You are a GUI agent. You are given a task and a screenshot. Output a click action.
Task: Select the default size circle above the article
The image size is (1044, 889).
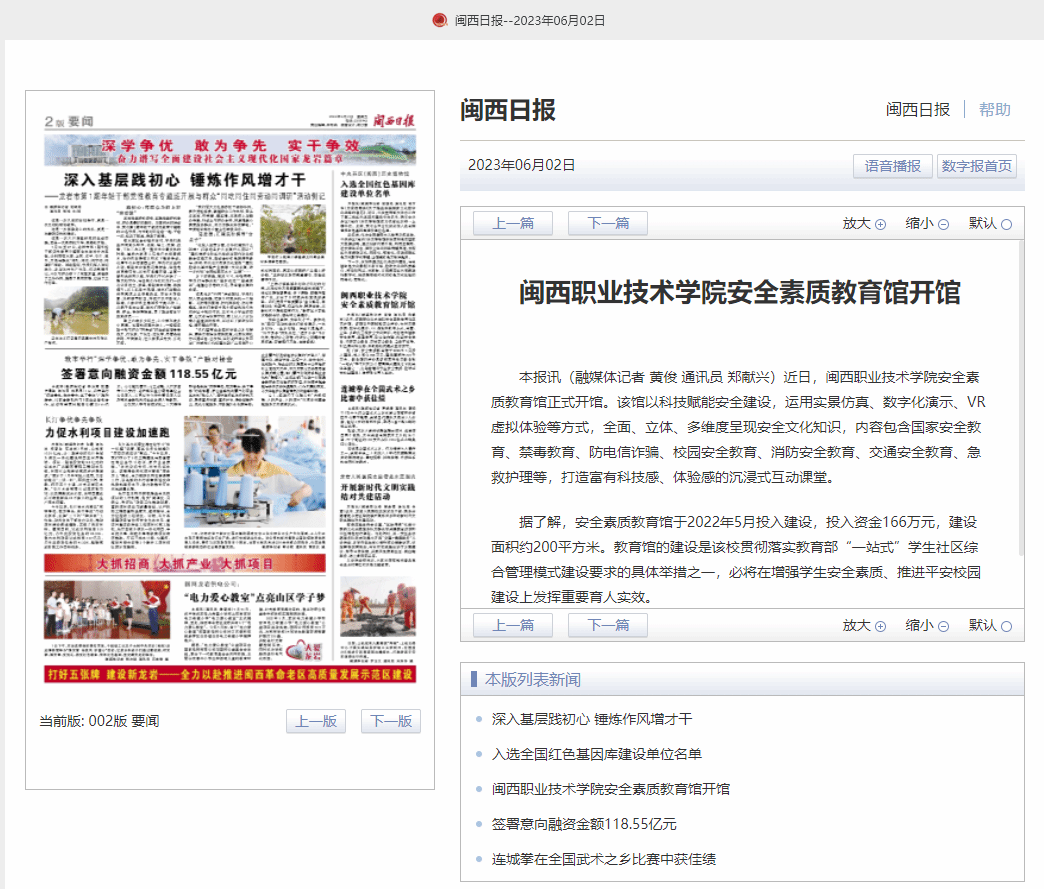click(1006, 224)
